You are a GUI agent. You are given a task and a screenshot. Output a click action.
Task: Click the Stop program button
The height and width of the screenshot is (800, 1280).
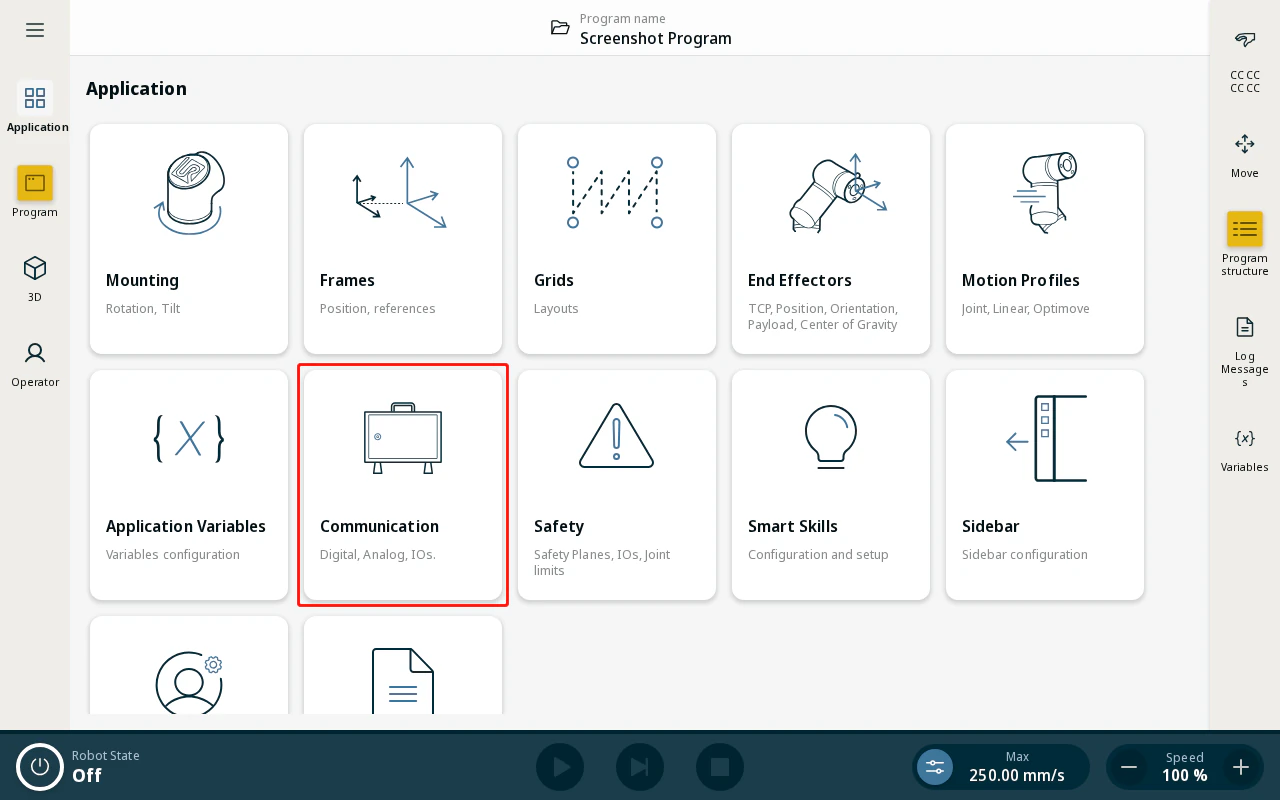[720, 767]
